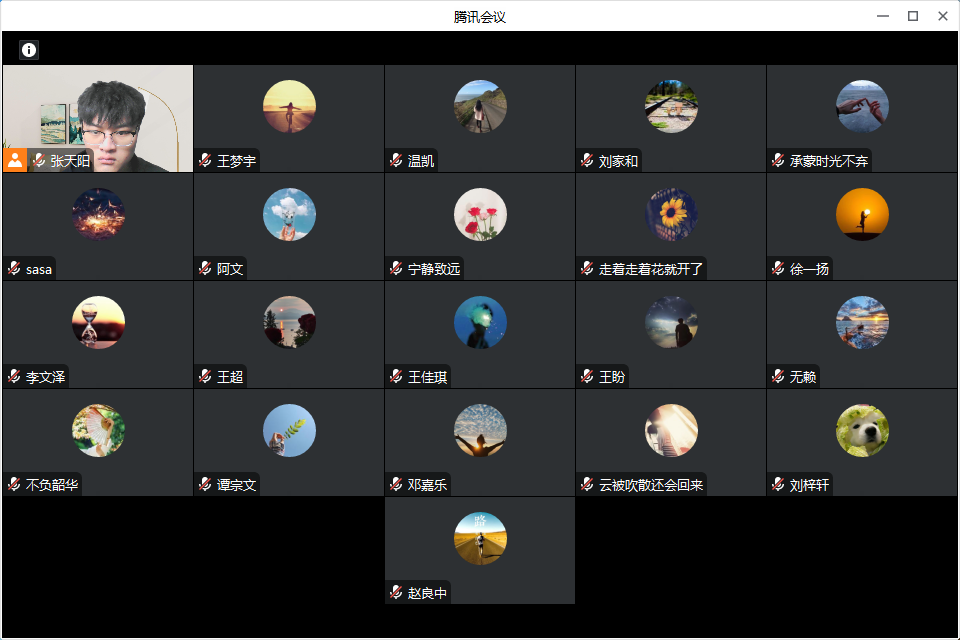The width and height of the screenshot is (960, 640).
Task: Click 承蒙时光不弃's hand avatar
Action: tap(862, 107)
